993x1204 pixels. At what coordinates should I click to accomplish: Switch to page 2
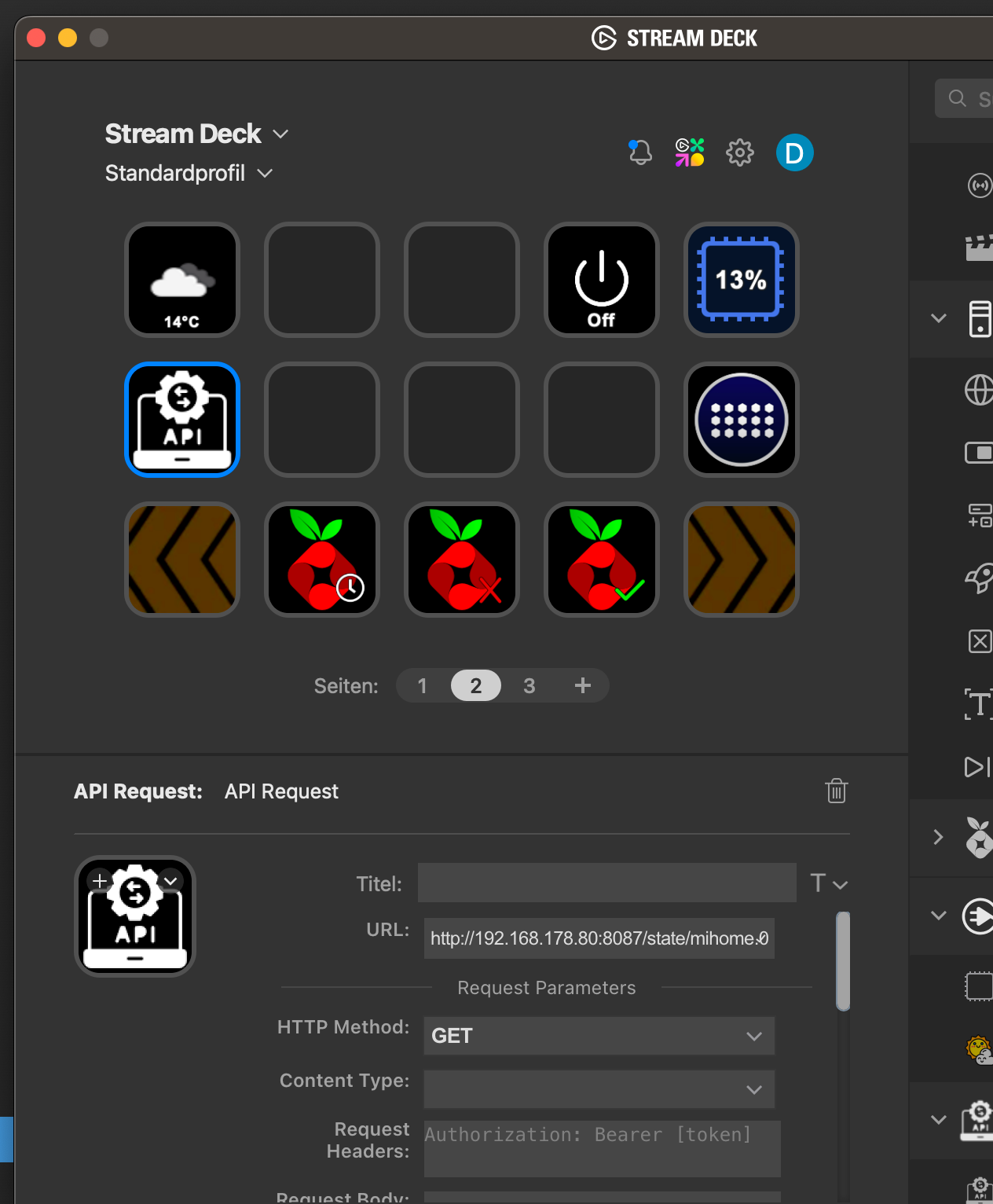click(476, 686)
